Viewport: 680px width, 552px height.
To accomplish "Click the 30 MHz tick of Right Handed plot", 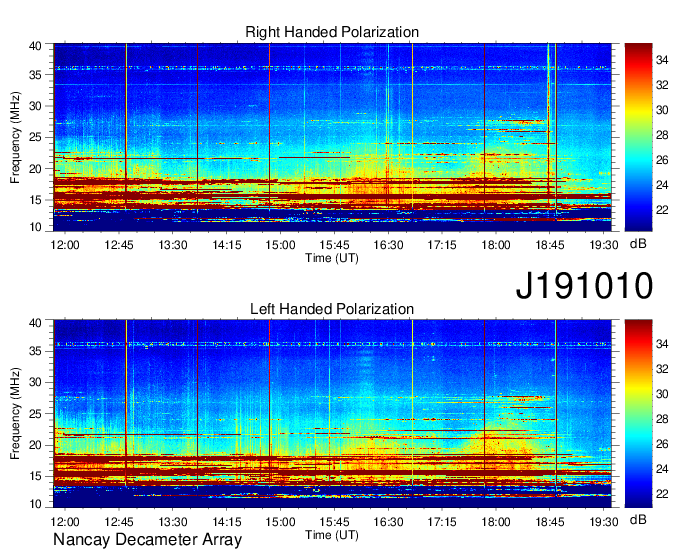I will (x=35, y=106).
